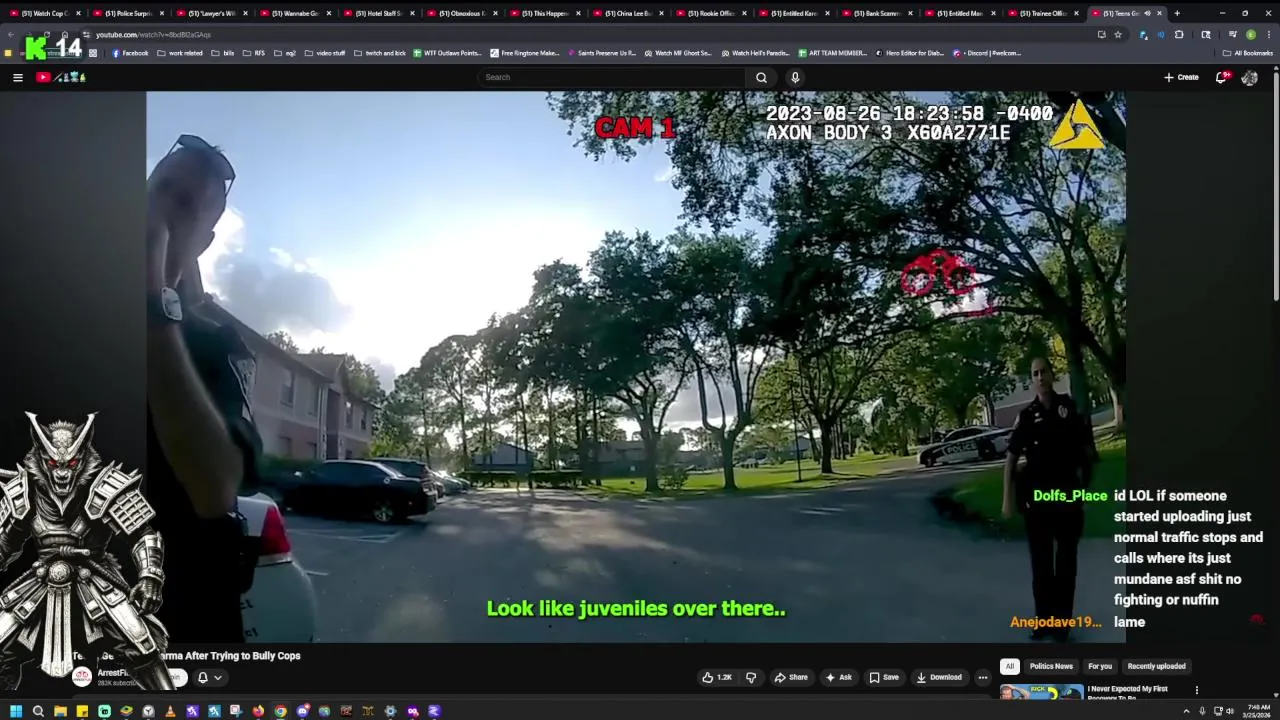Viewport: 1280px width, 720px height.
Task: Click the YouTube search magnifier button
Action: pos(761,77)
